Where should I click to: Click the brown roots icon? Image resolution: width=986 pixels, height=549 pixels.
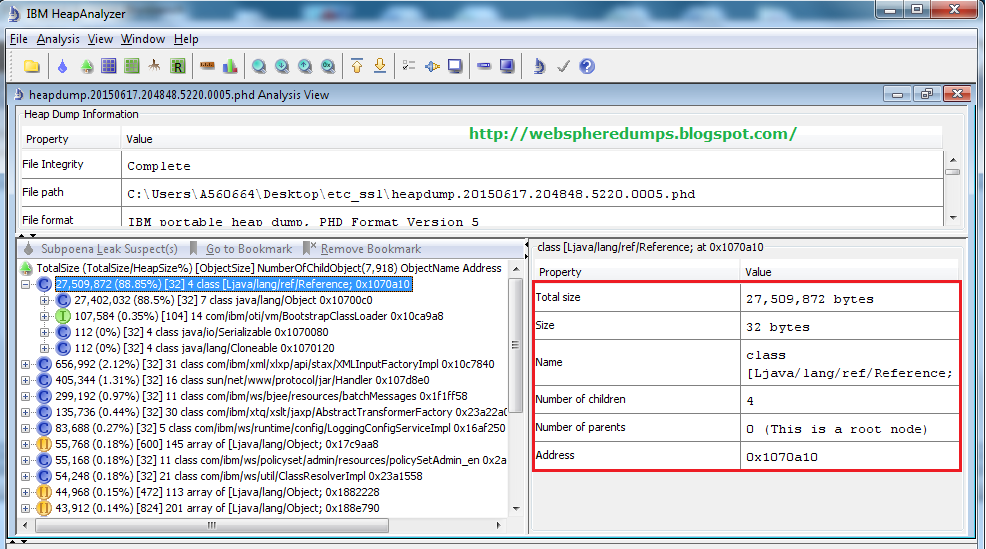point(154,66)
